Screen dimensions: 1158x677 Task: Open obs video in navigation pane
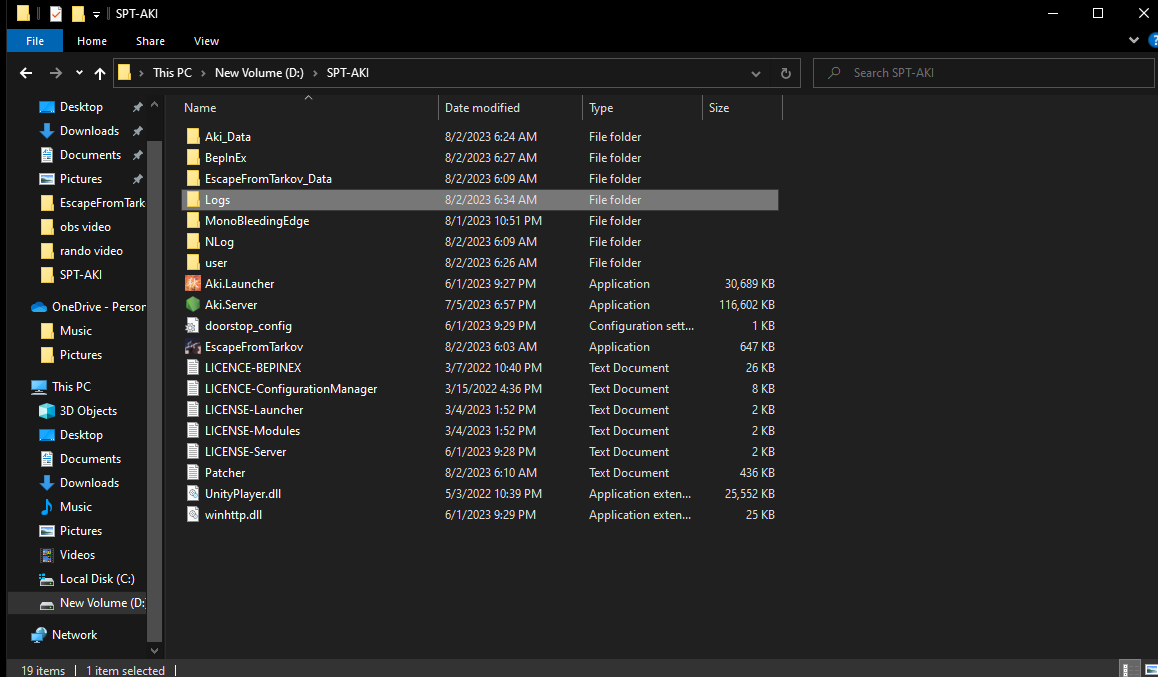tap(85, 227)
